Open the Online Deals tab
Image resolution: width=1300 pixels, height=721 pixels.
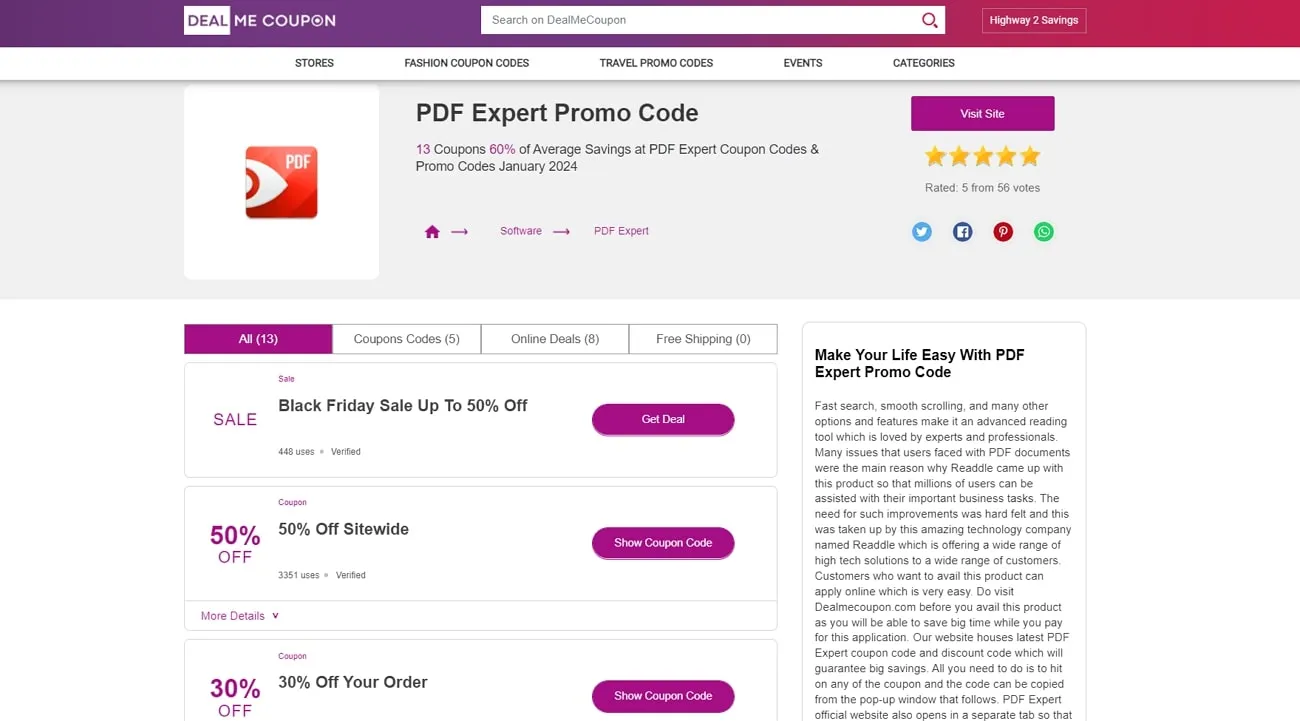click(x=554, y=338)
